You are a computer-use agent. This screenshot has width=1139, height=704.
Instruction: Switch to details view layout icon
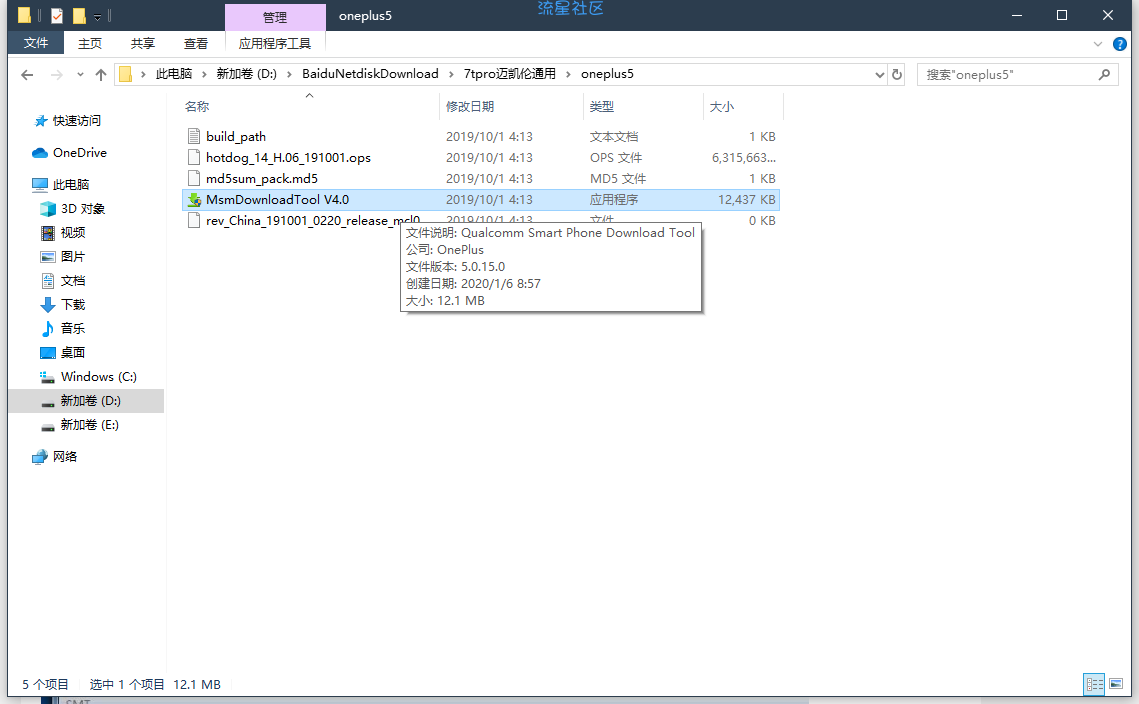click(x=1094, y=684)
